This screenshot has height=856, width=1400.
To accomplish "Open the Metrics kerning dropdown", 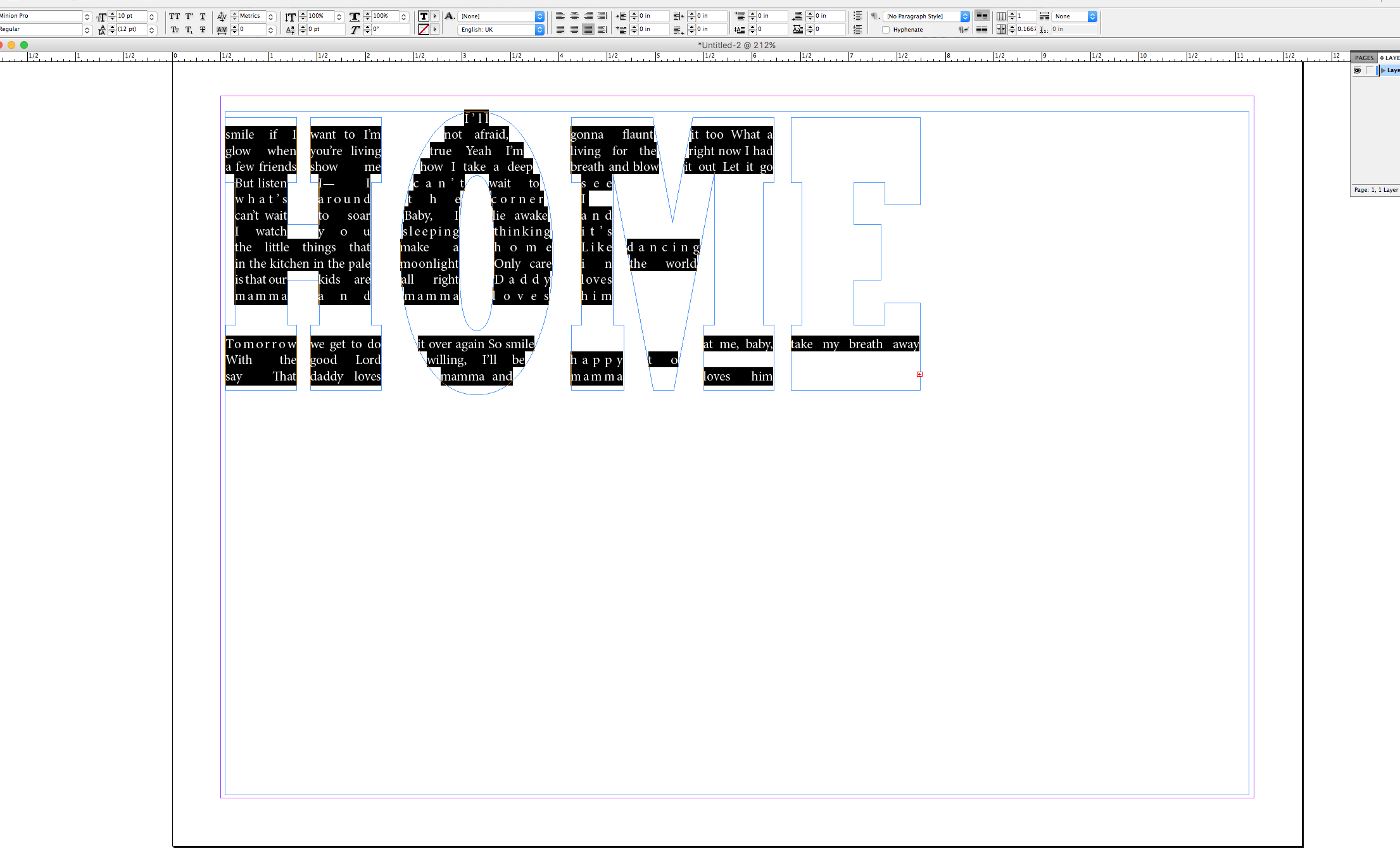I will [271, 16].
